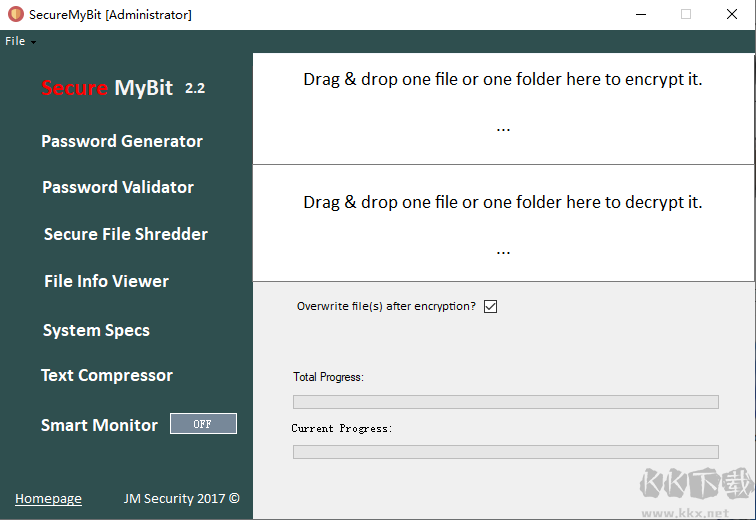756x520 pixels.
Task: Open File Info Viewer
Action: (x=106, y=281)
